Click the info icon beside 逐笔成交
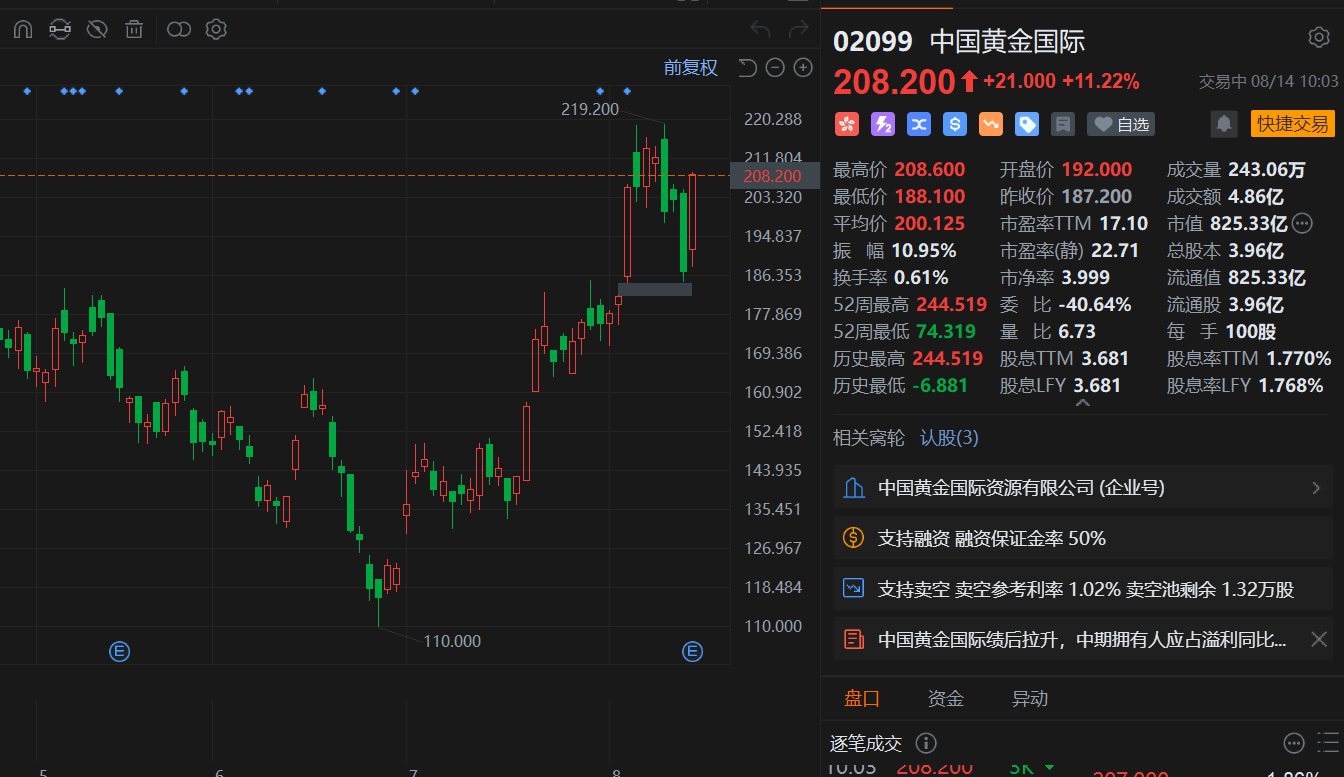1344x777 pixels. [x=926, y=743]
